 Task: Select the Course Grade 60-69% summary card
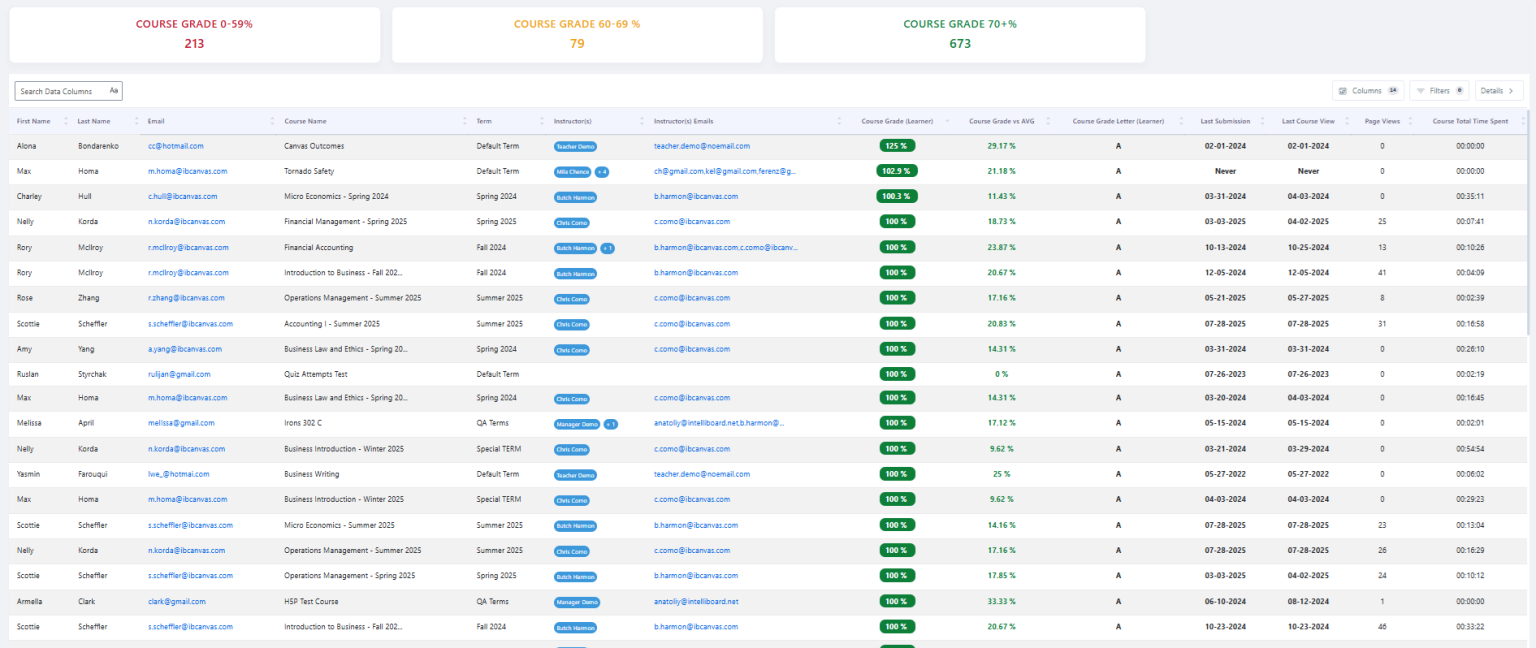point(577,35)
